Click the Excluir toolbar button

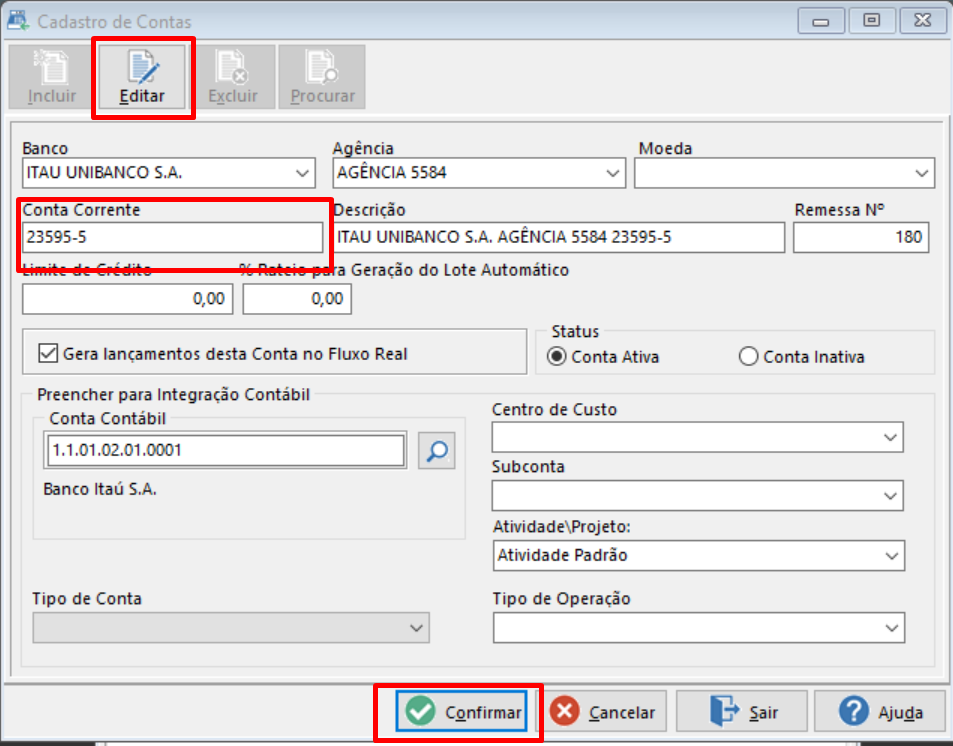click(x=232, y=77)
